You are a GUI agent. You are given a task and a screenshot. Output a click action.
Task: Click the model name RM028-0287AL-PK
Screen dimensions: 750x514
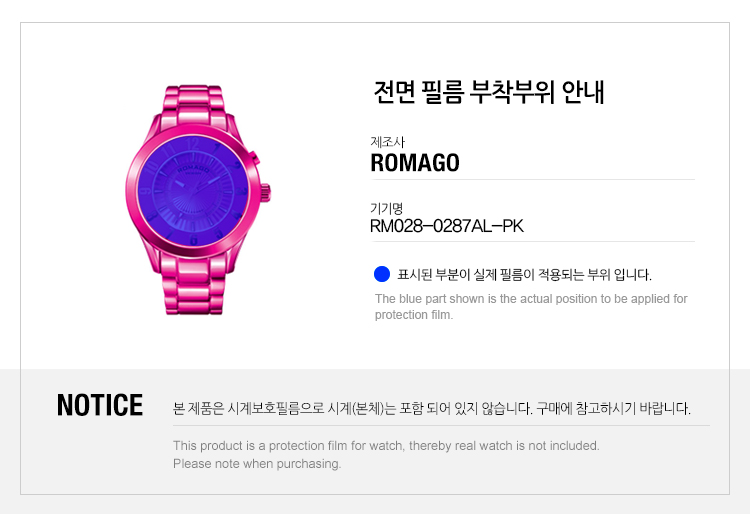(x=447, y=226)
